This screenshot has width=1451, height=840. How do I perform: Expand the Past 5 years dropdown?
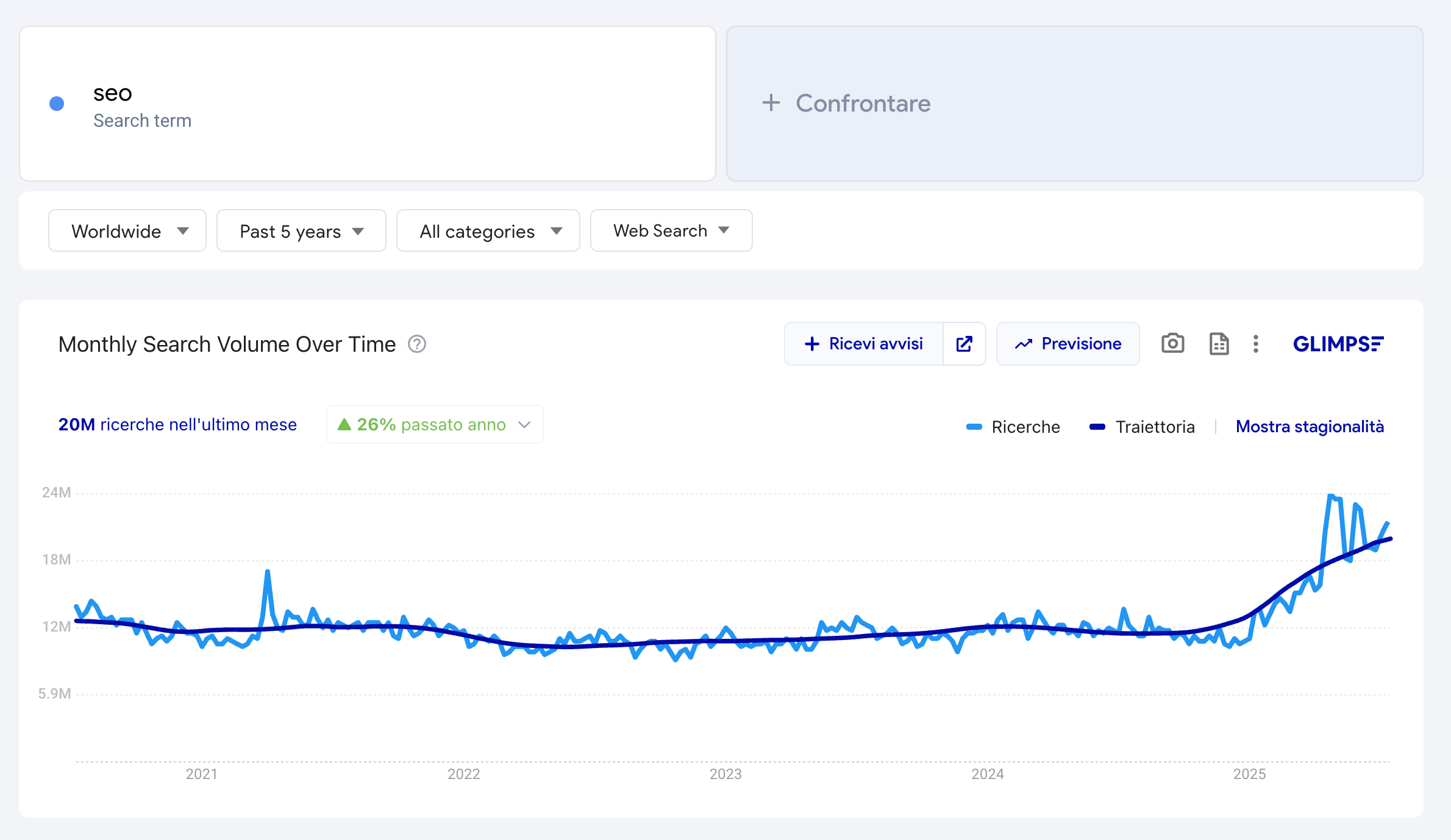click(301, 231)
